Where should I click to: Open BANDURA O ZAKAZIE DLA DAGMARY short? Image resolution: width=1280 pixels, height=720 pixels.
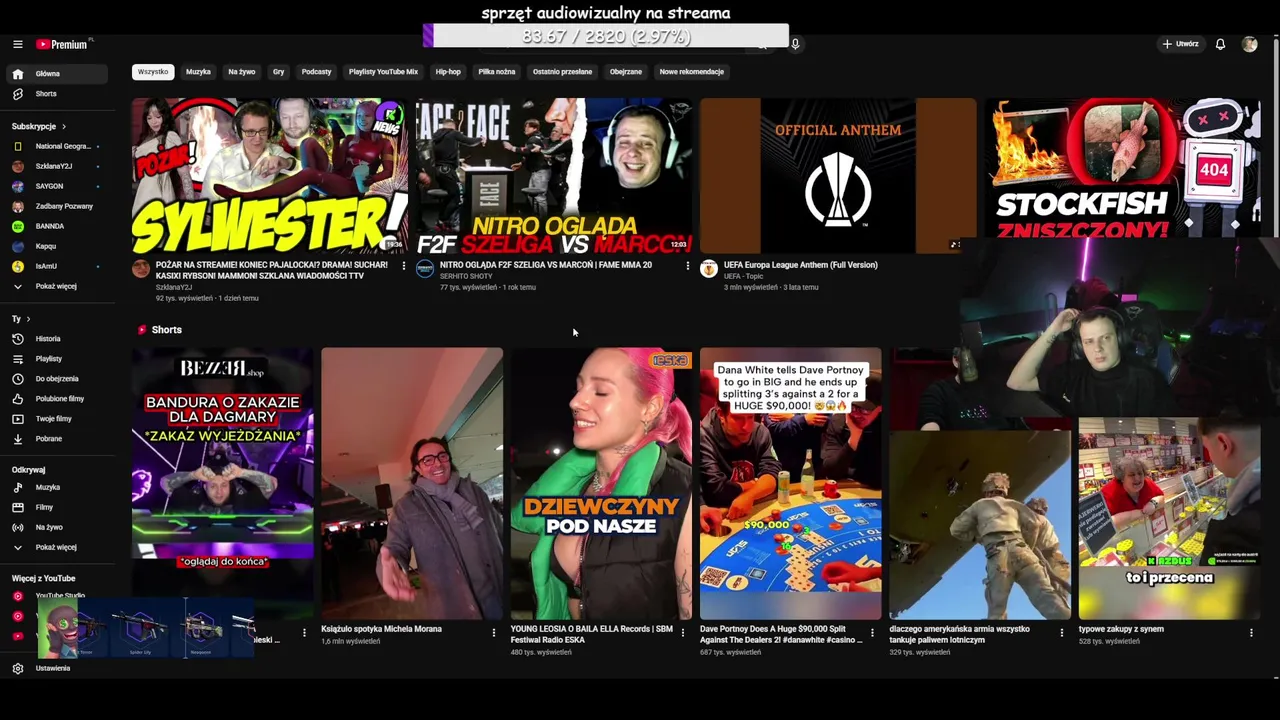click(222, 484)
